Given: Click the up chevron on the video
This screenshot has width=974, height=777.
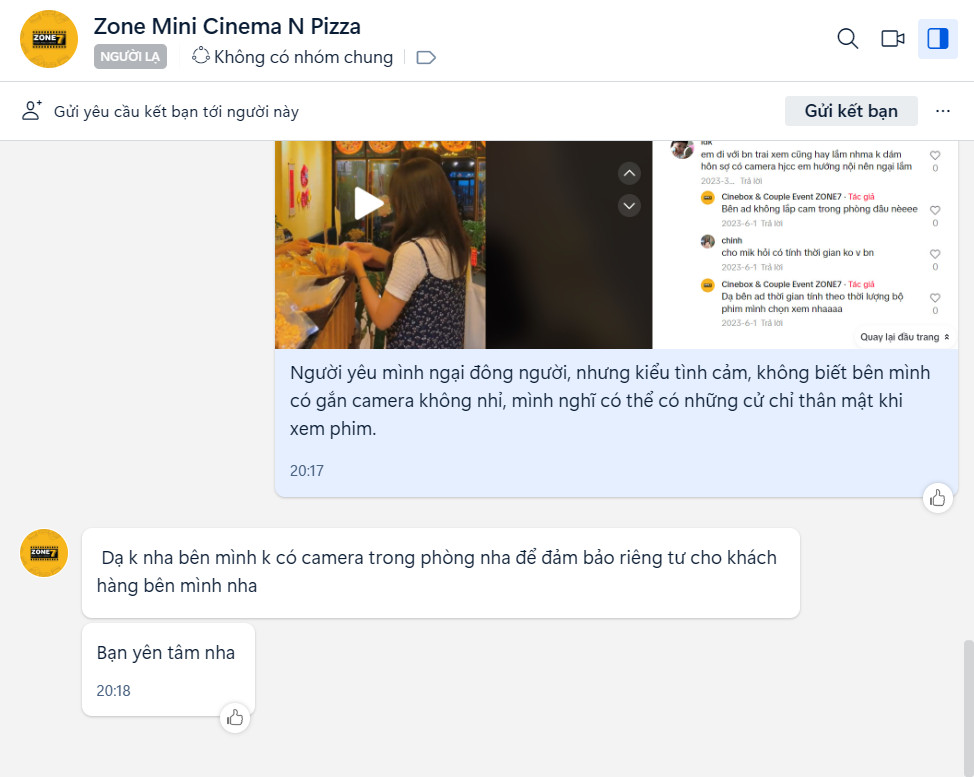Looking at the screenshot, I should click(x=629, y=174).
